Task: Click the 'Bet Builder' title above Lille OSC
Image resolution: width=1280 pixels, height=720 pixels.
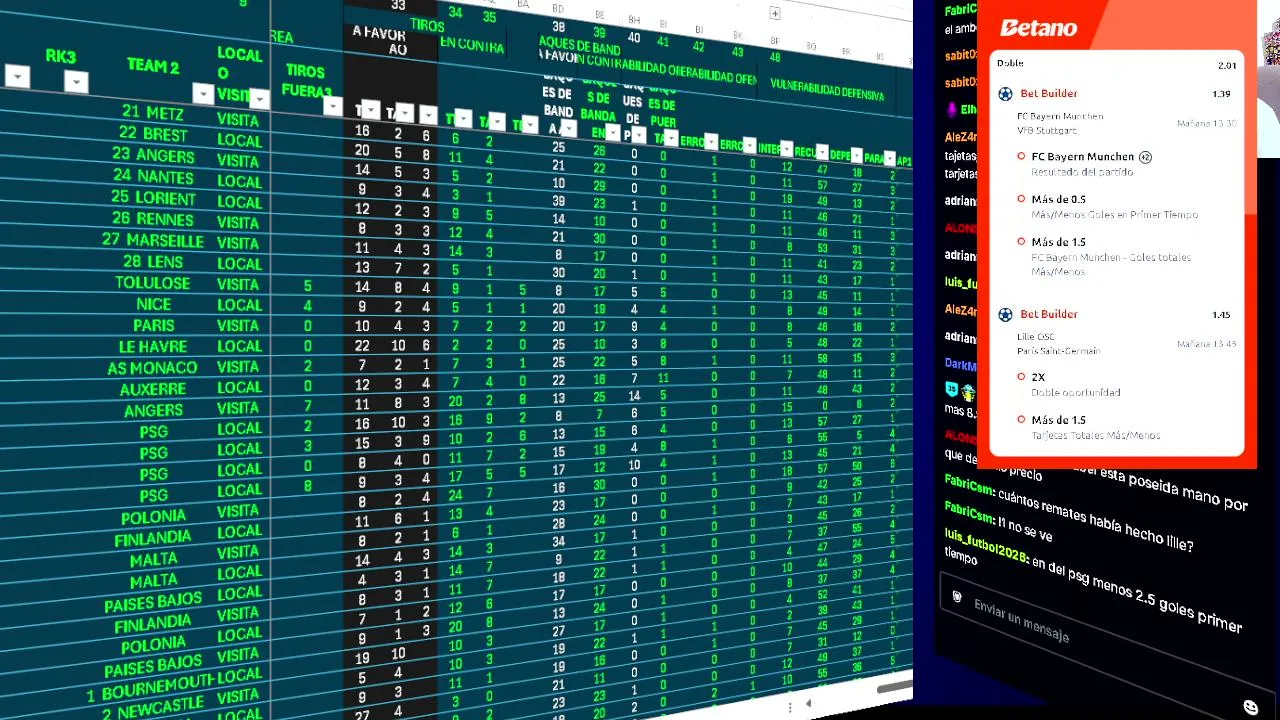Action: point(1049,314)
